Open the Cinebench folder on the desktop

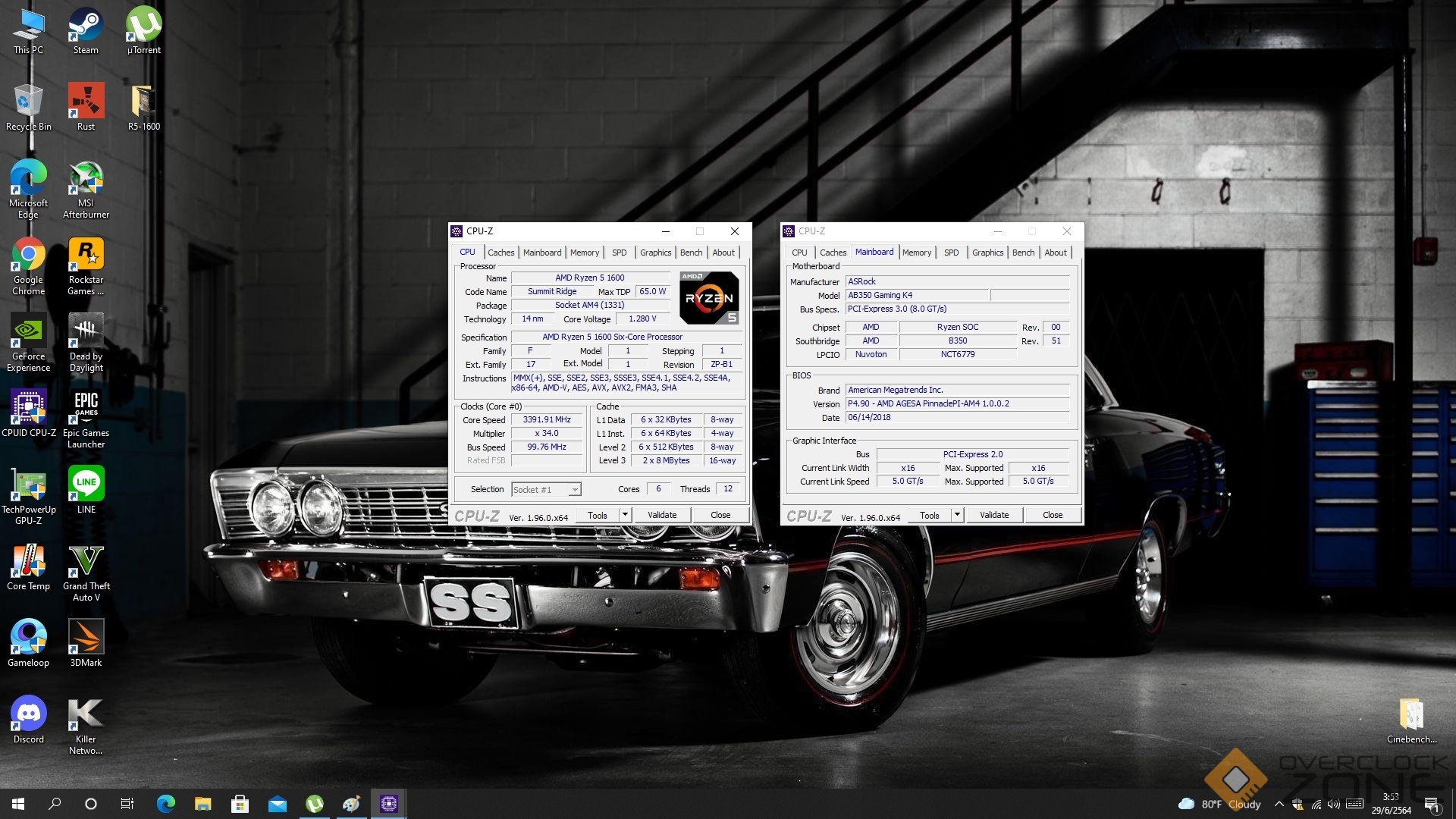(1411, 715)
